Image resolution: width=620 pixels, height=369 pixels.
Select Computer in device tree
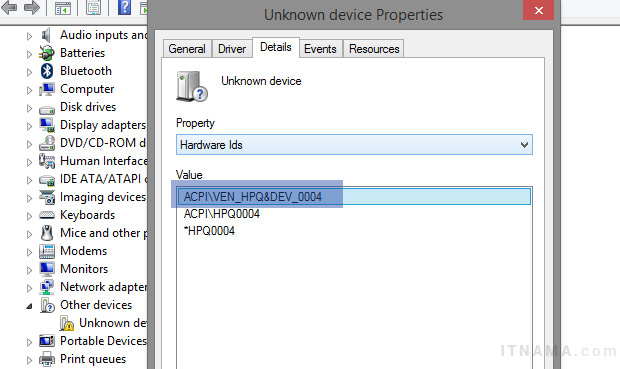click(x=87, y=89)
